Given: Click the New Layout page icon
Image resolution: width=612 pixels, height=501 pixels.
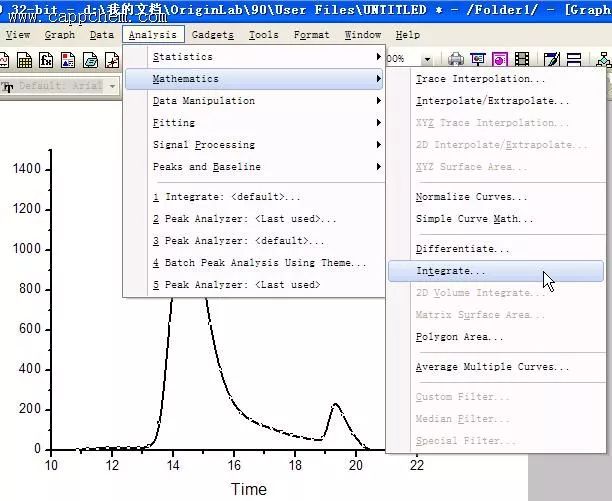Looking at the screenshot, I should tap(68, 60).
